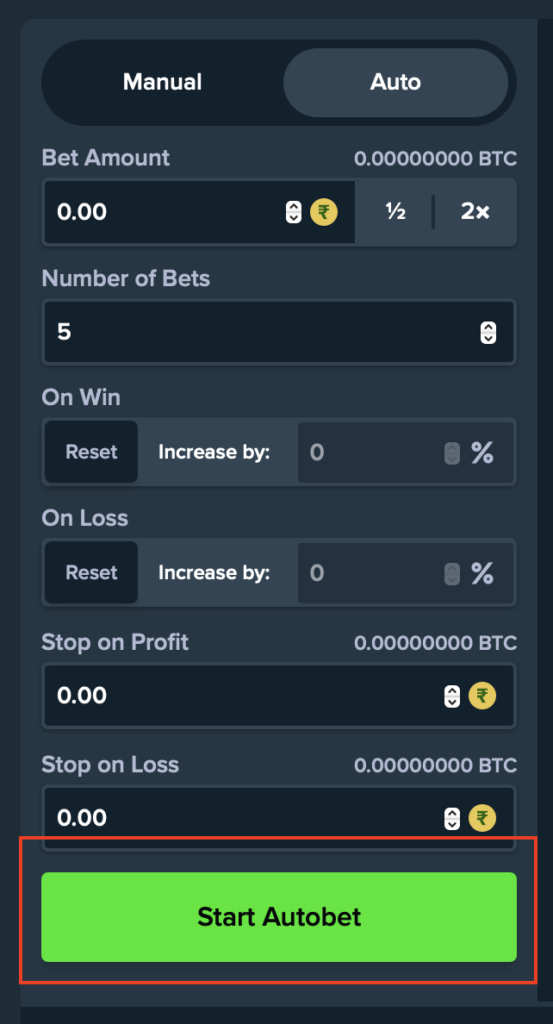Click percent symbol in On Loss row
This screenshot has width=553, height=1024.
click(x=482, y=573)
